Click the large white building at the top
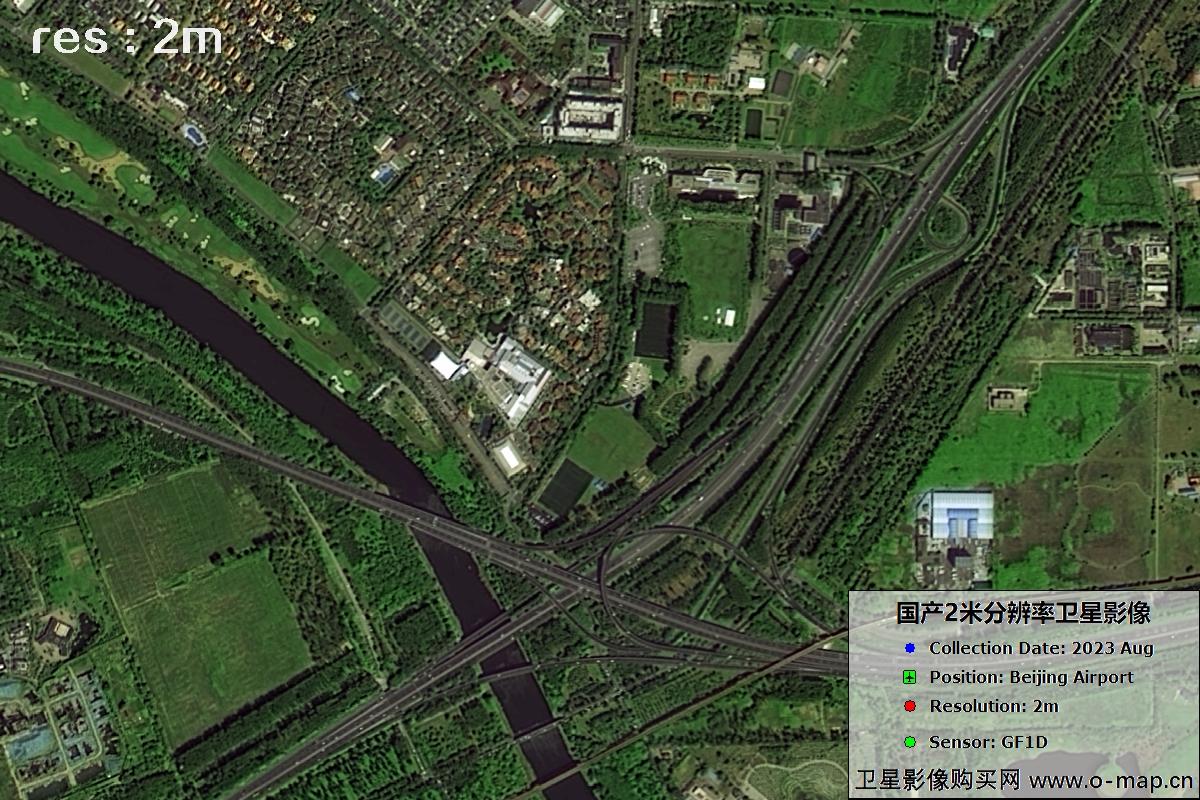 pyautogui.click(x=590, y=118)
